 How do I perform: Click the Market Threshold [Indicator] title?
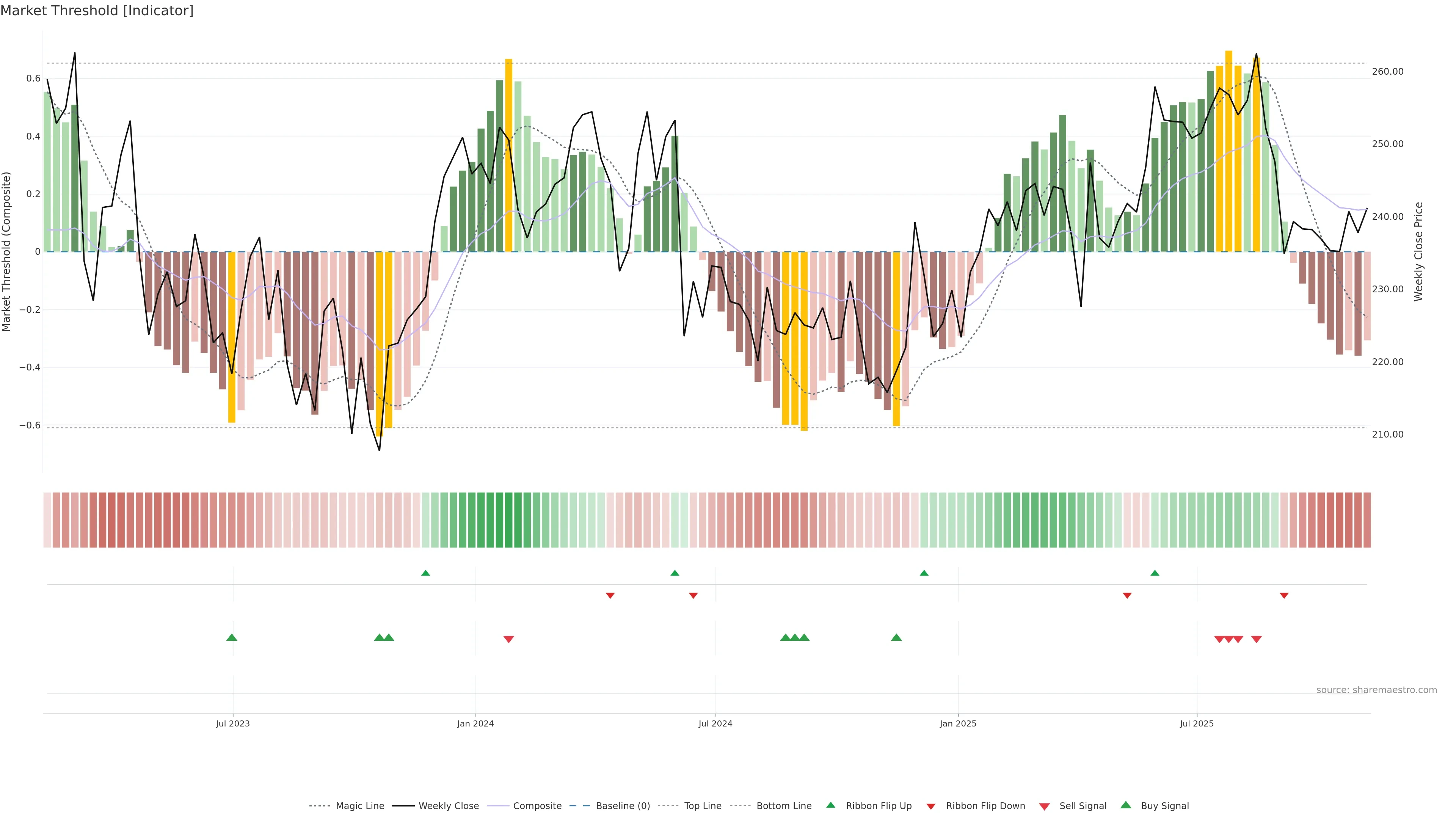coord(97,11)
